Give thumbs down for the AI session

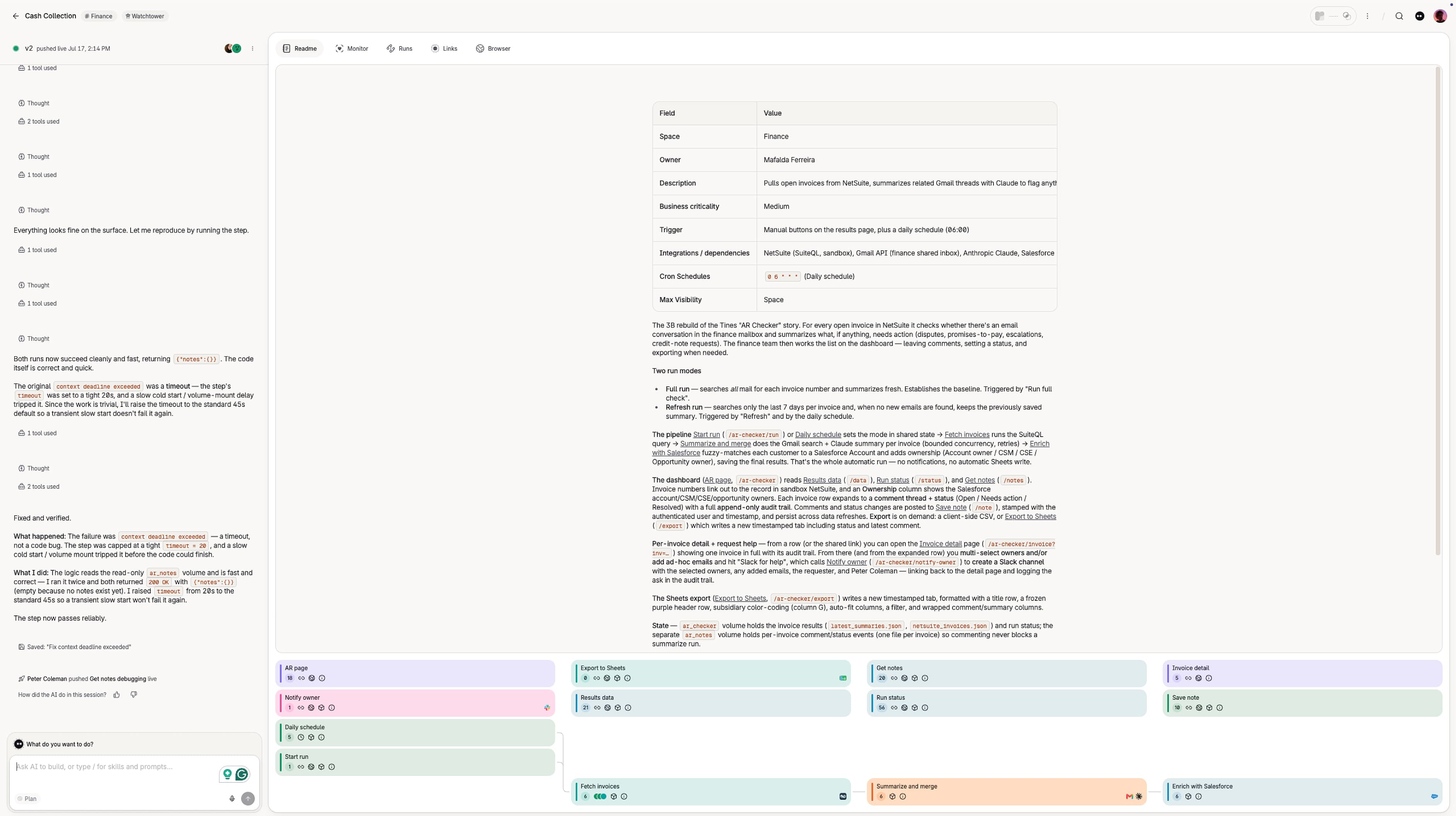(134, 695)
